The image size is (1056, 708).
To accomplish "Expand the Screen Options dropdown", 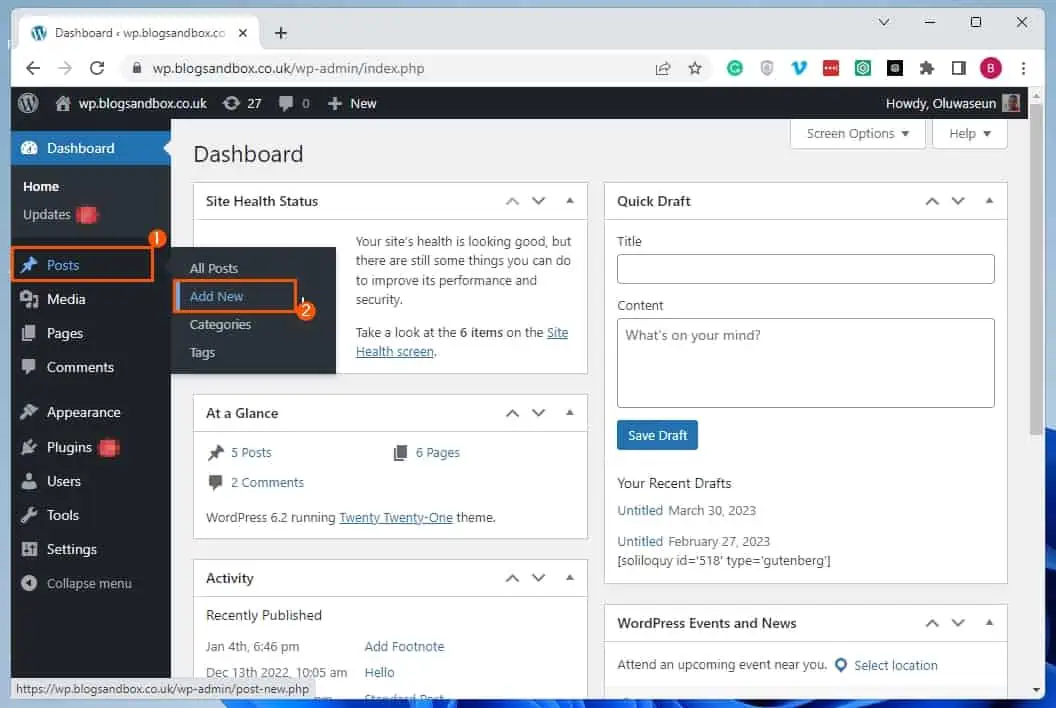I will point(857,133).
